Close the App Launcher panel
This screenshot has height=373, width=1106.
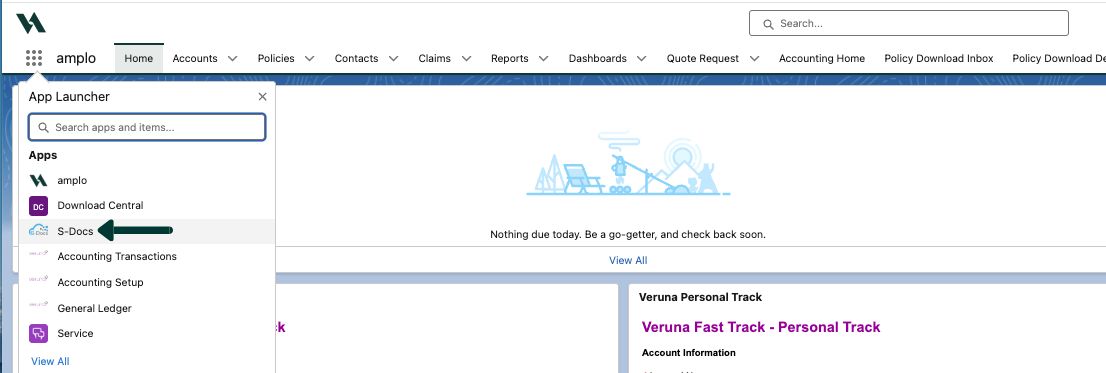(x=262, y=97)
